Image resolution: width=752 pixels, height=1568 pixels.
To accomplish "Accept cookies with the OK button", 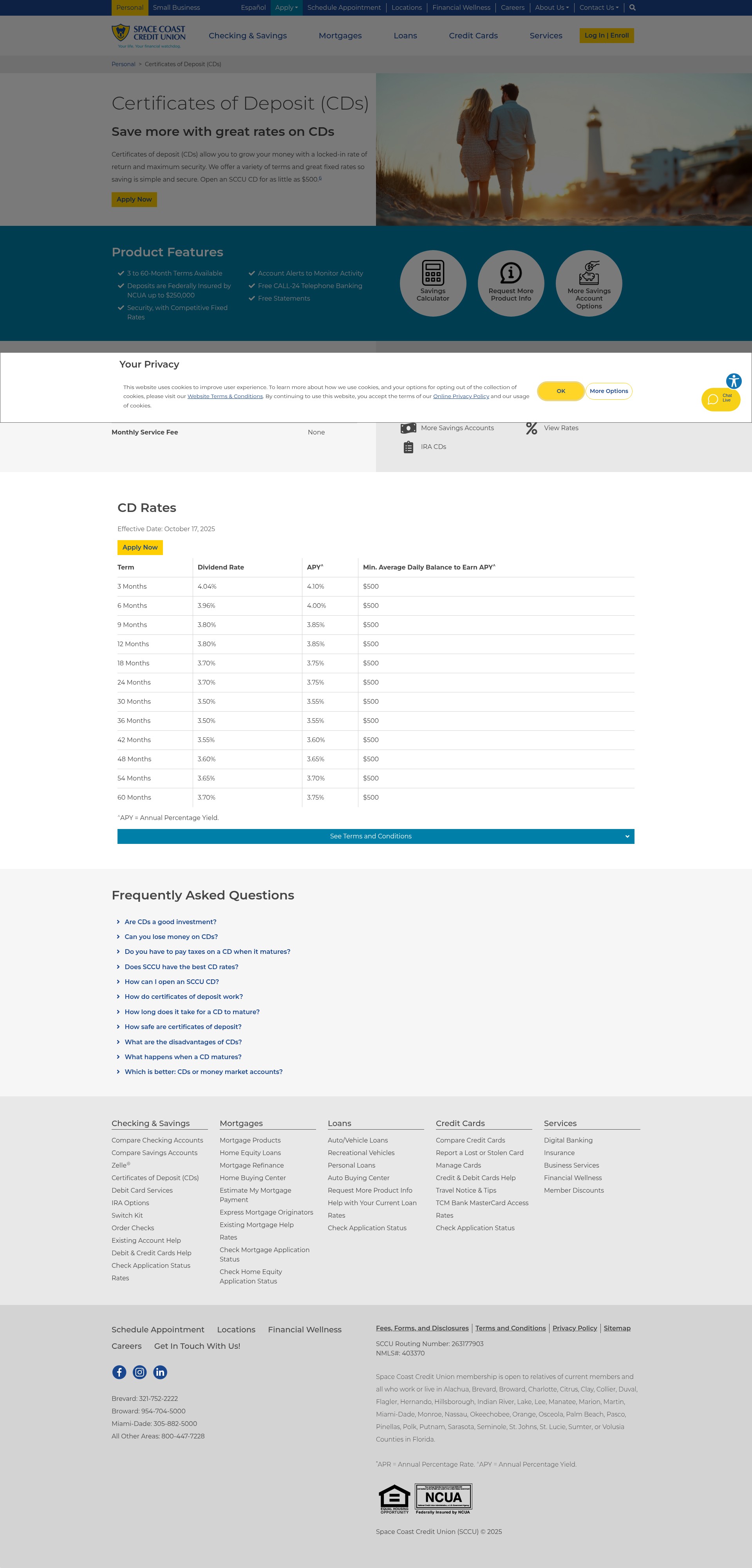I will pos(561,391).
